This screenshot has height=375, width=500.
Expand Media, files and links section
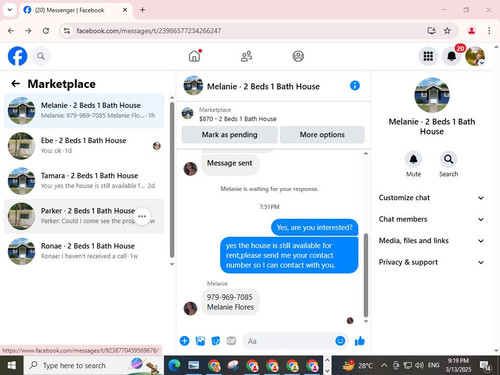coord(431,241)
